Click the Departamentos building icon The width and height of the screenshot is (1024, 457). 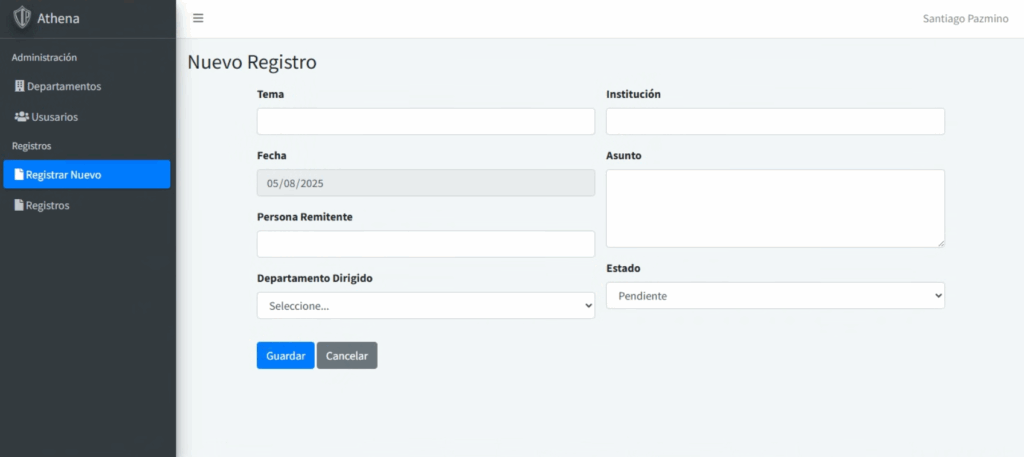pyautogui.click(x=19, y=87)
